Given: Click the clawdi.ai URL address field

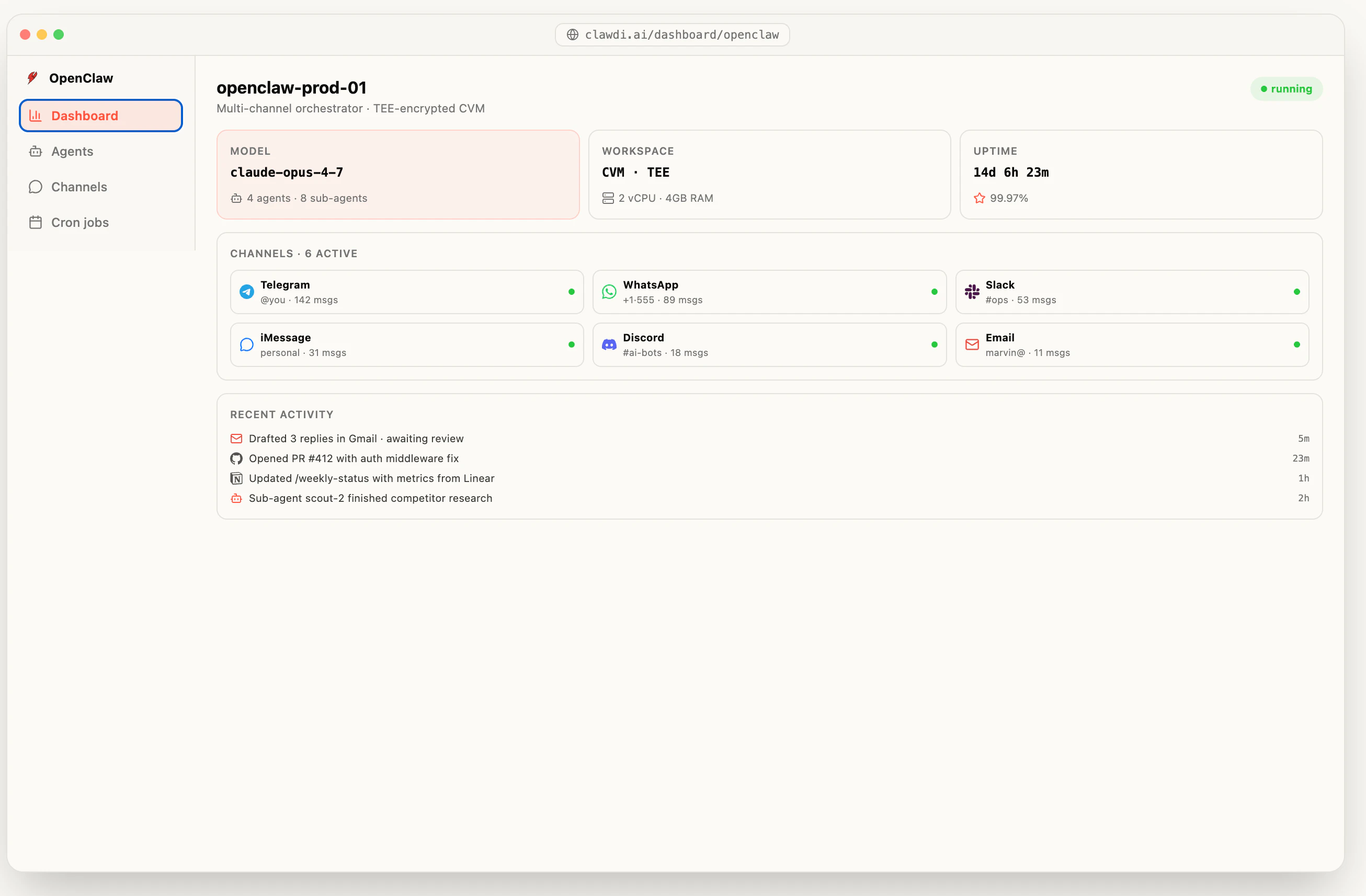Looking at the screenshot, I should point(681,35).
